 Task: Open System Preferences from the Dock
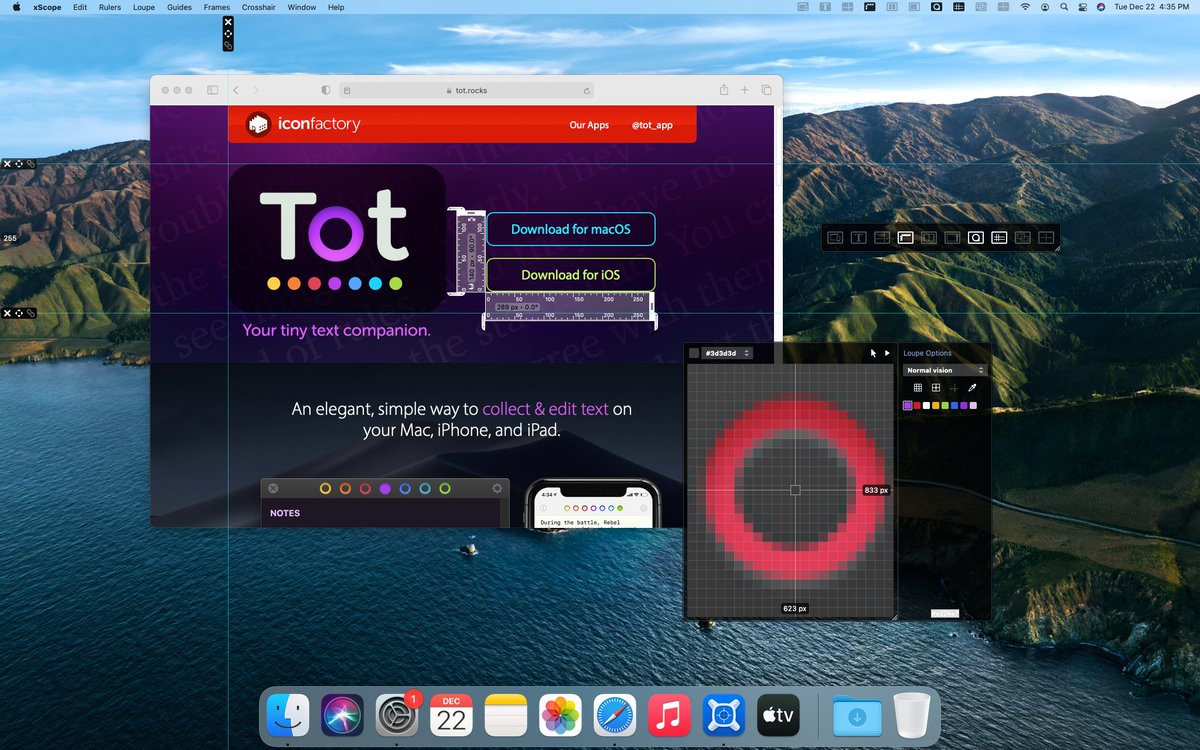[x=396, y=716]
